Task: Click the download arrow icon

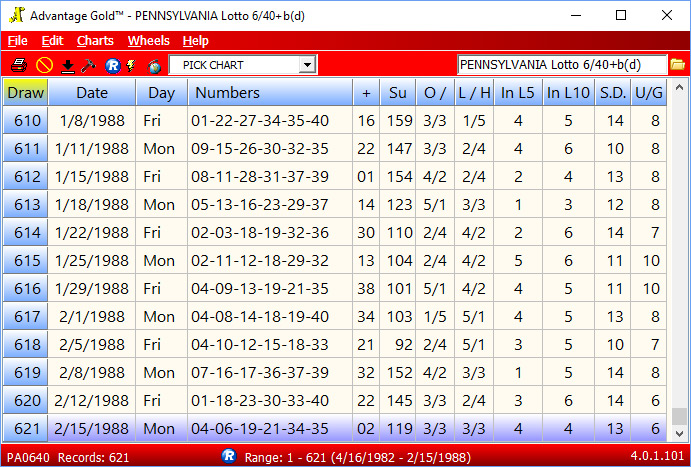Action: [x=67, y=66]
